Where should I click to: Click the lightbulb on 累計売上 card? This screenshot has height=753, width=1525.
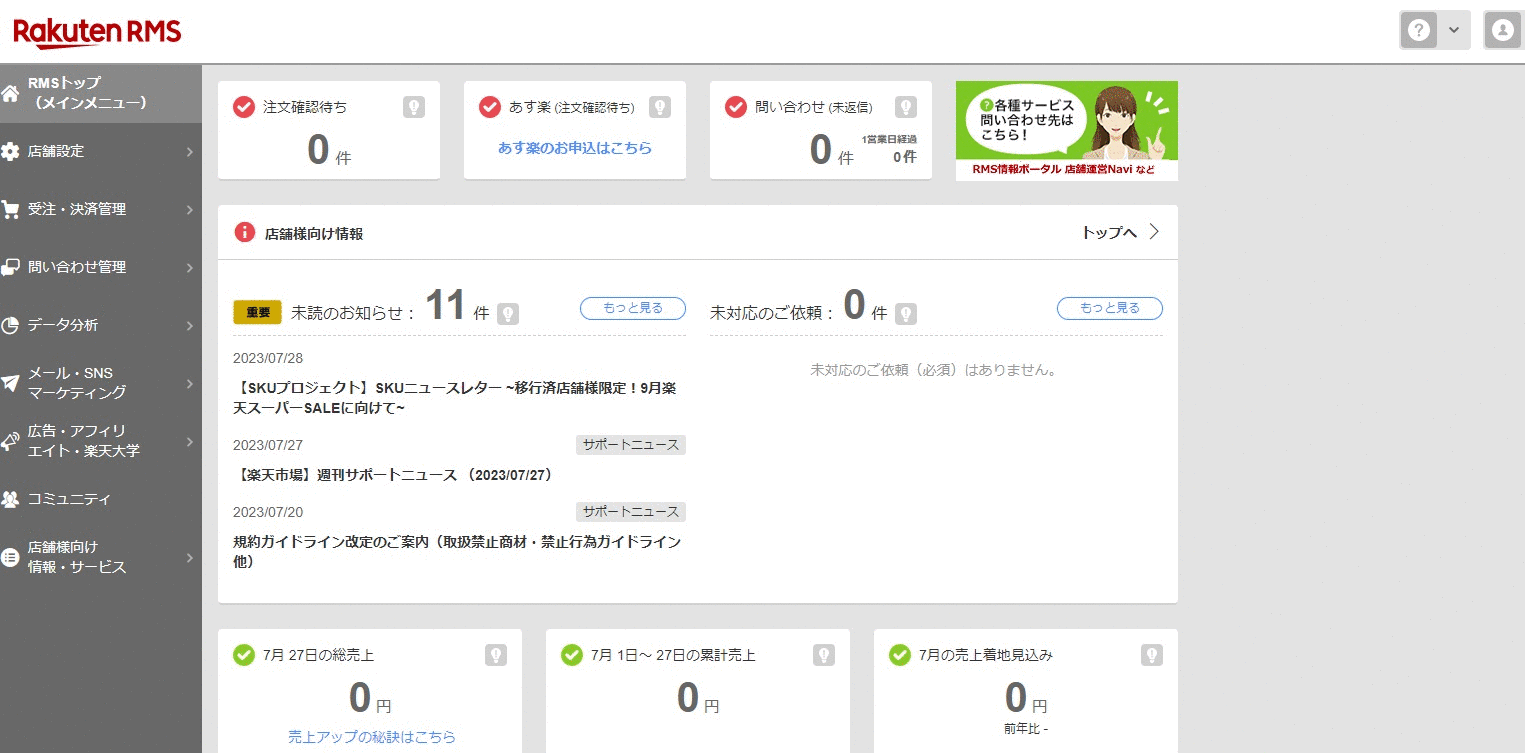(824, 655)
